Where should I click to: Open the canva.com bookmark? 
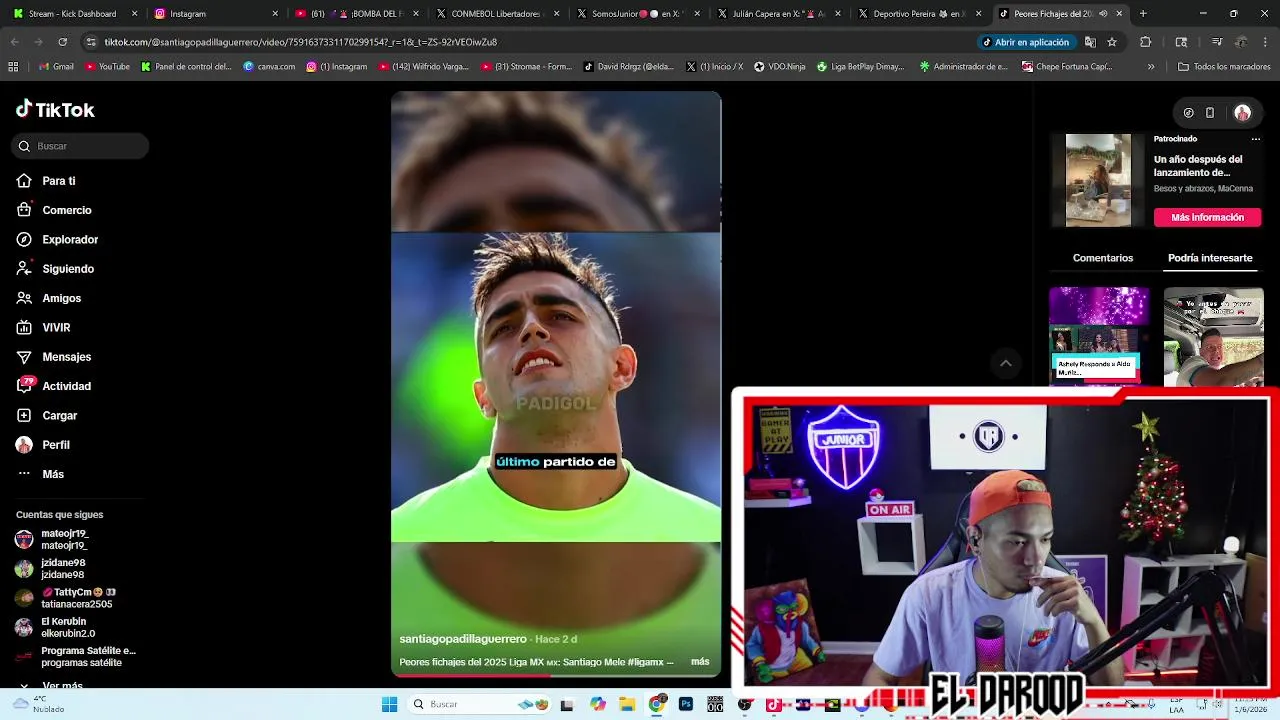(x=269, y=67)
